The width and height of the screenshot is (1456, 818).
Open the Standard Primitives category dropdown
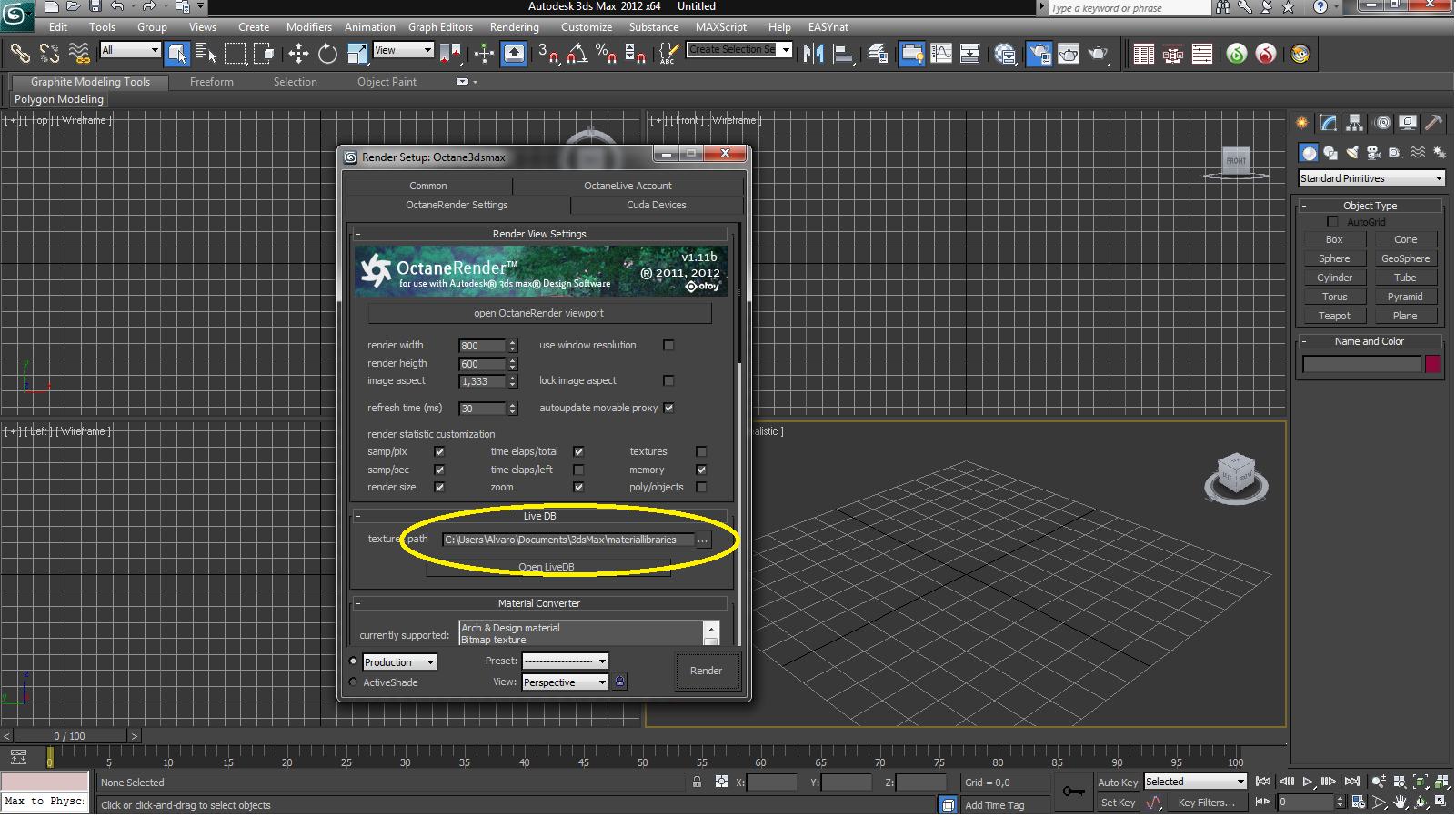click(1371, 178)
